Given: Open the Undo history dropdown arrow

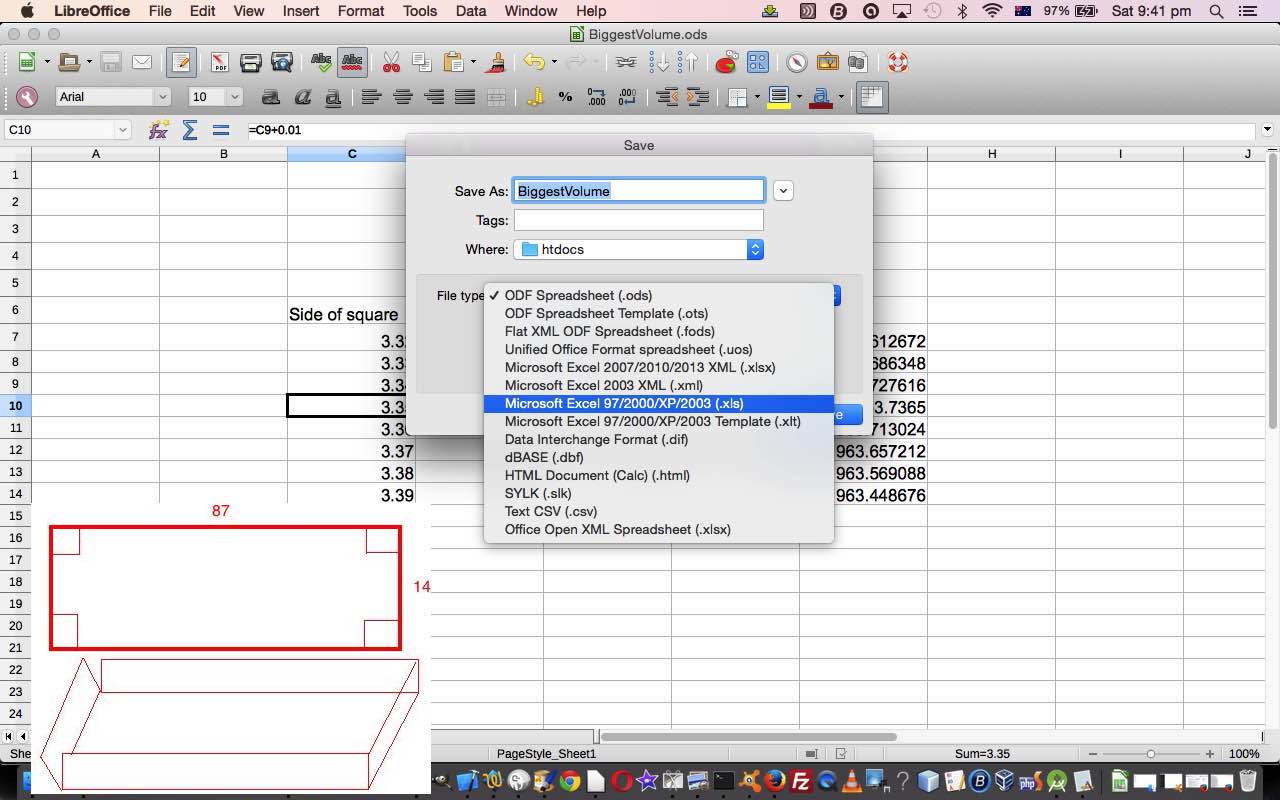Looking at the screenshot, I should click(x=554, y=62).
